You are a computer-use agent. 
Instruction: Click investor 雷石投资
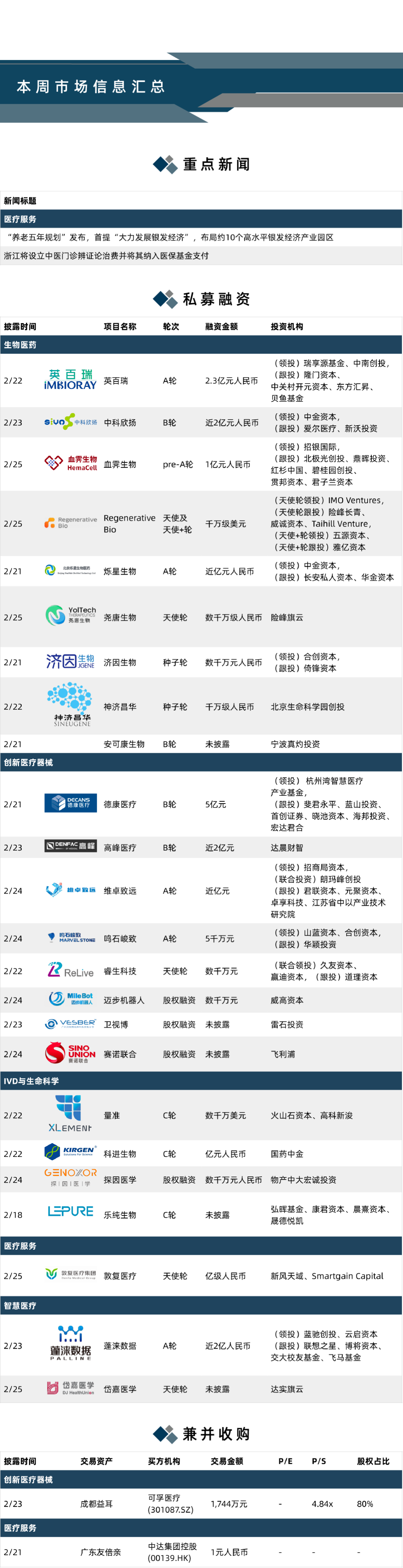[x=287, y=1024]
